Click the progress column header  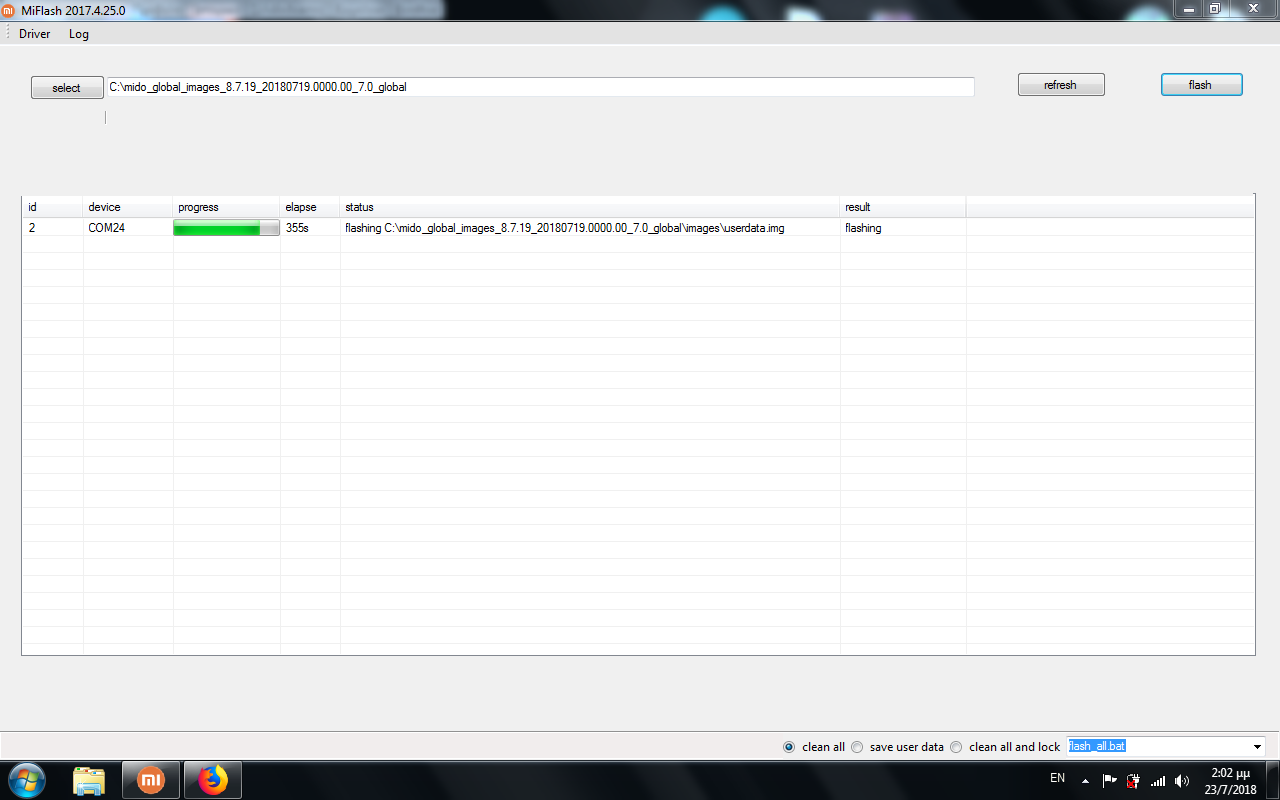tap(227, 207)
